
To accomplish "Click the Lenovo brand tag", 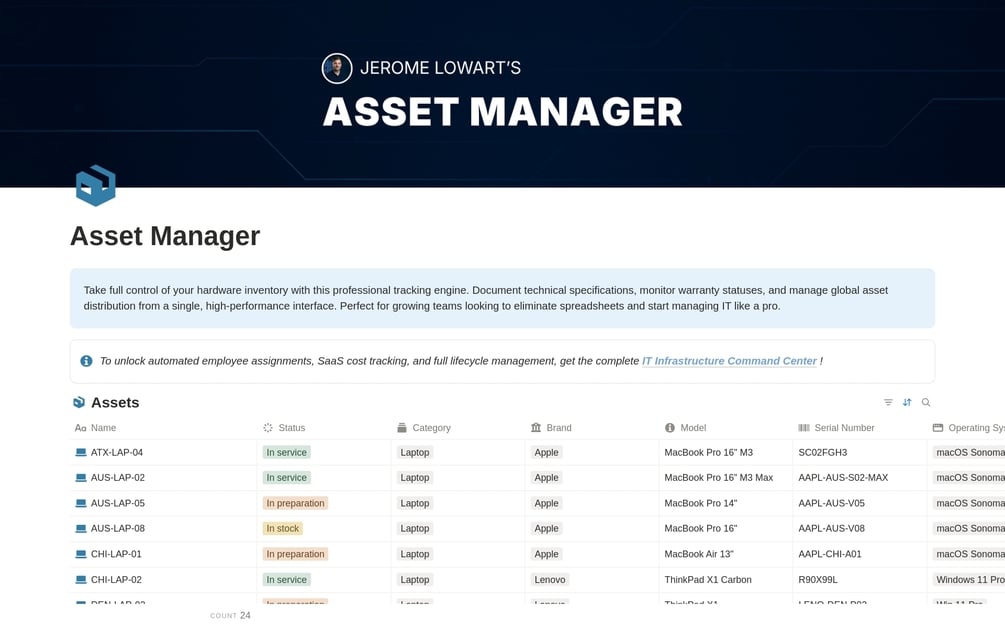I will 550,579.
